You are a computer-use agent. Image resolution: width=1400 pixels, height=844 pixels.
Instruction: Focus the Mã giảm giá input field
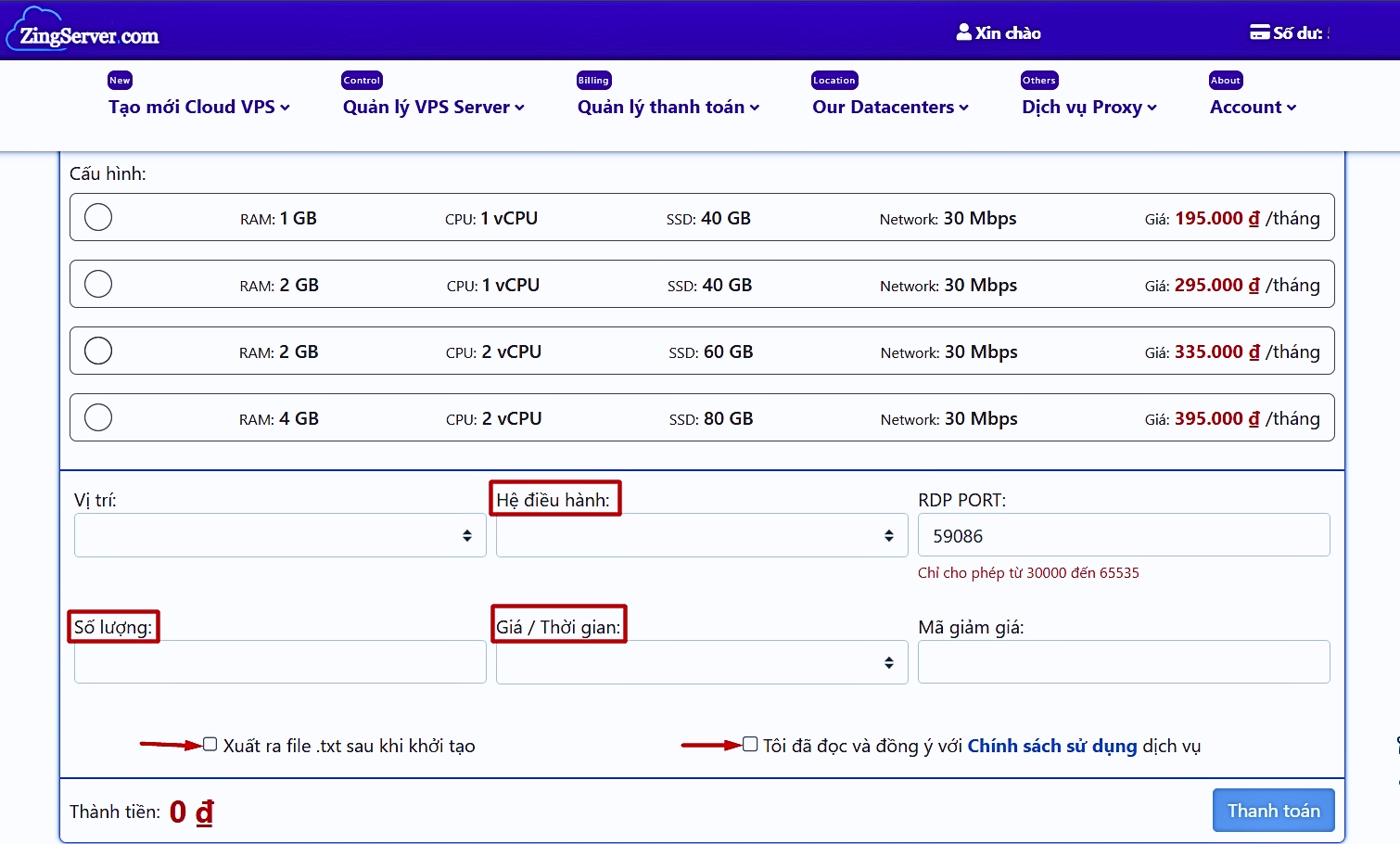pyautogui.click(x=1124, y=662)
